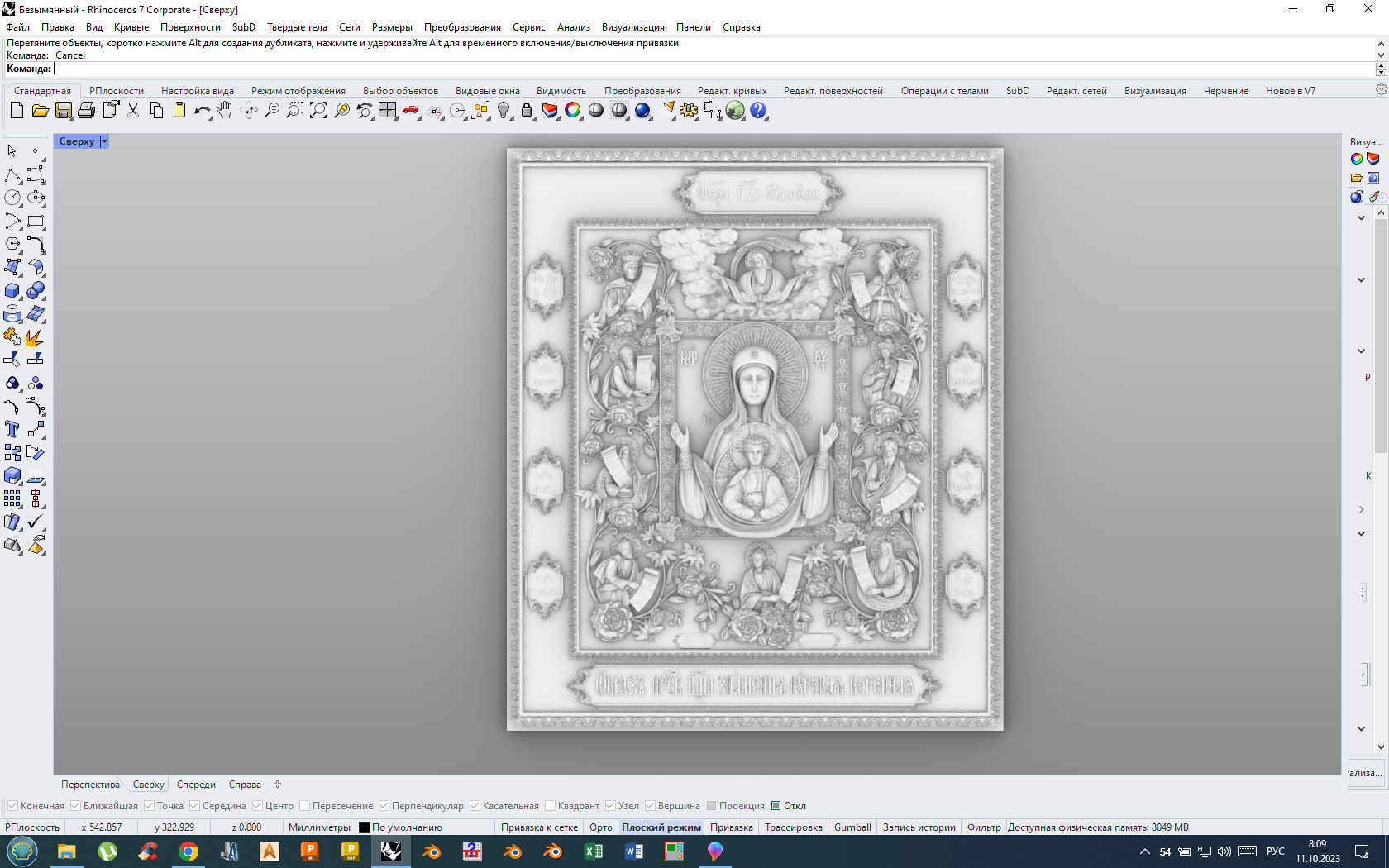Activate the Explode tool in sidebar
This screenshot has height=868, width=1389.
(34, 336)
